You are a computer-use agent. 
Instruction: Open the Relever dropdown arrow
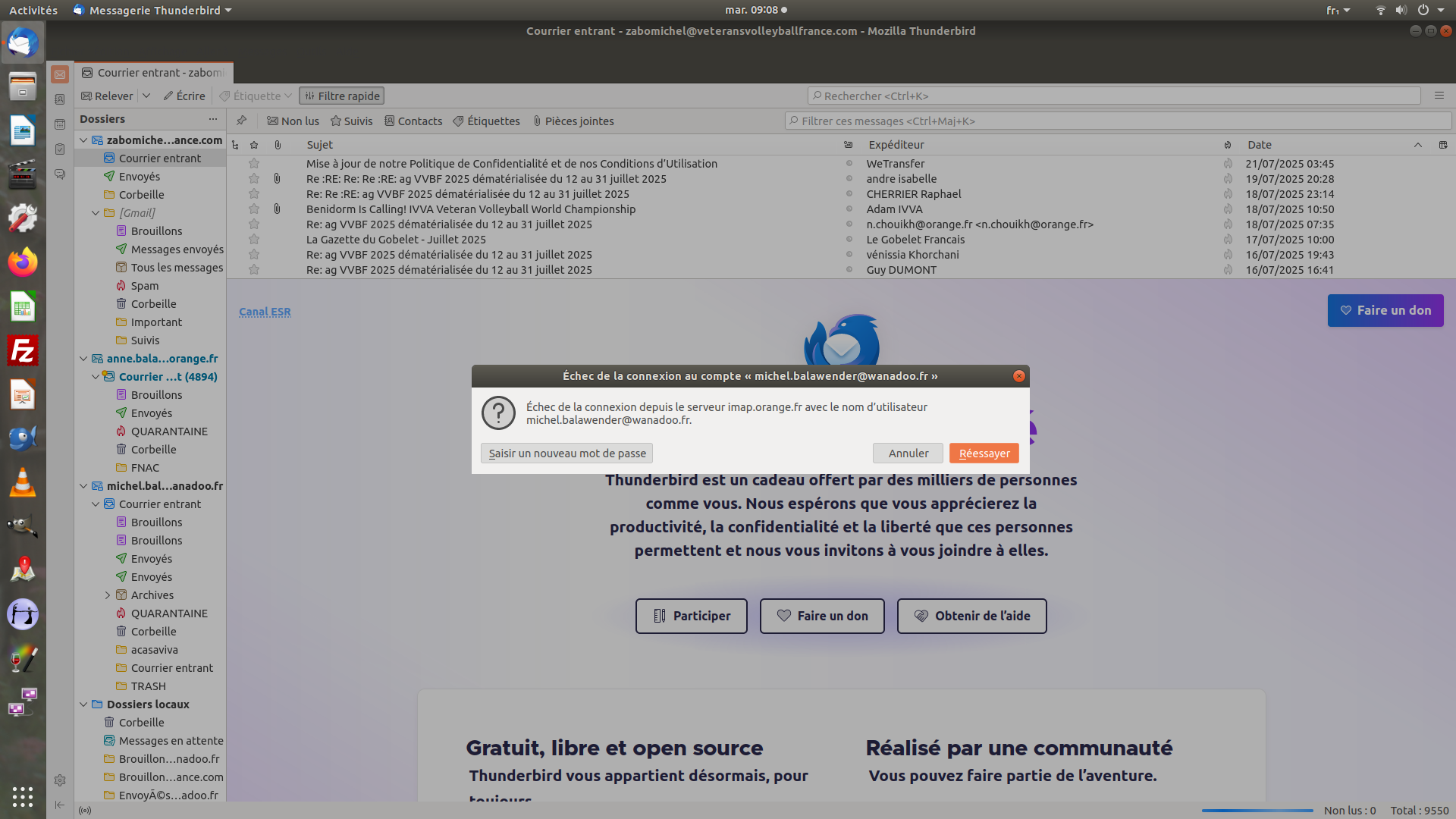146,96
